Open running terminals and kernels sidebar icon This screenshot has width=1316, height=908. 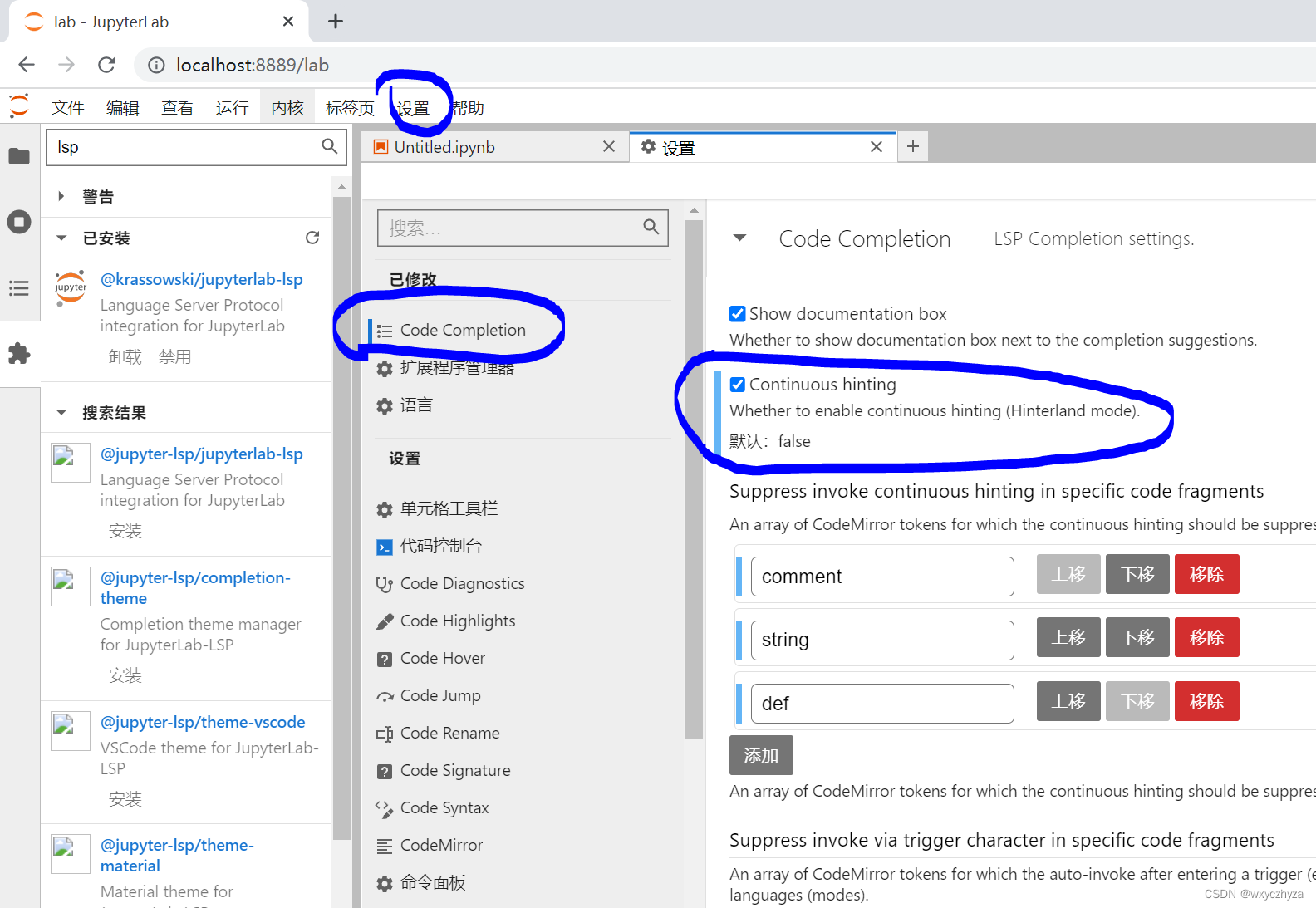click(19, 222)
